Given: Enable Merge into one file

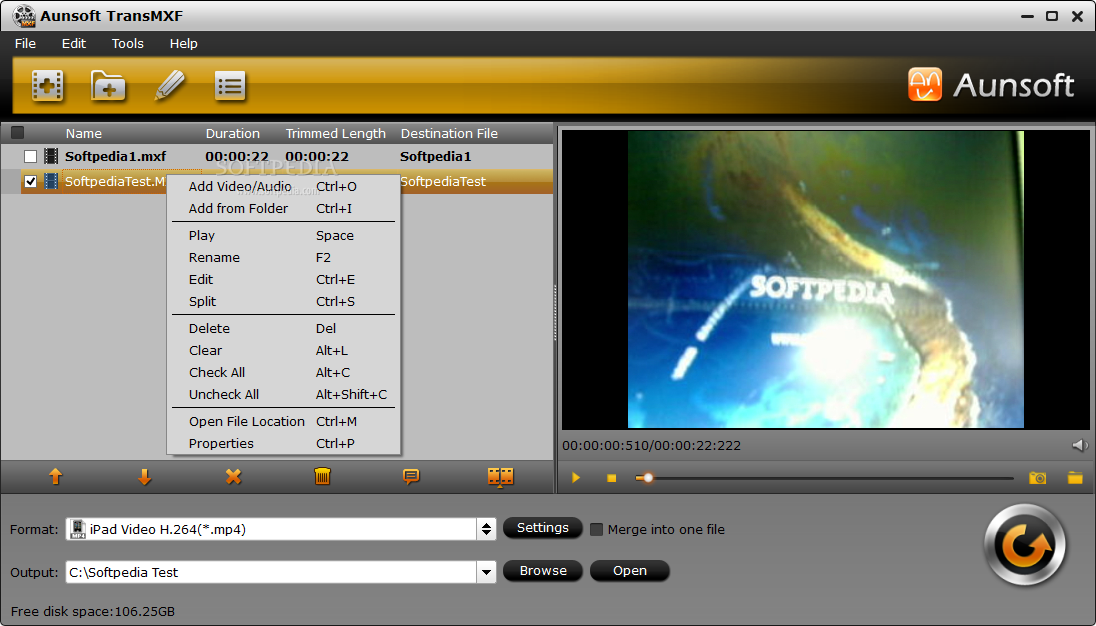Looking at the screenshot, I should click(596, 530).
